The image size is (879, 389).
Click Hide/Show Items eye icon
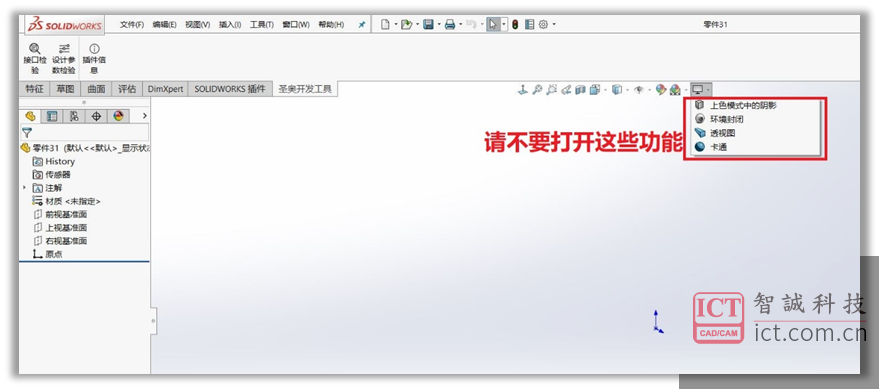click(639, 89)
